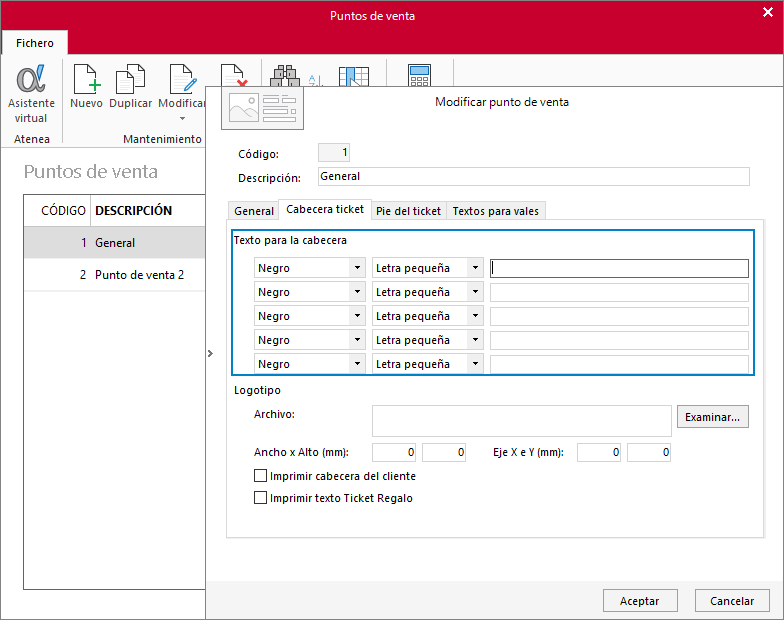Open the second row Letra pequeña dropdown
The image size is (784, 620).
475,292
